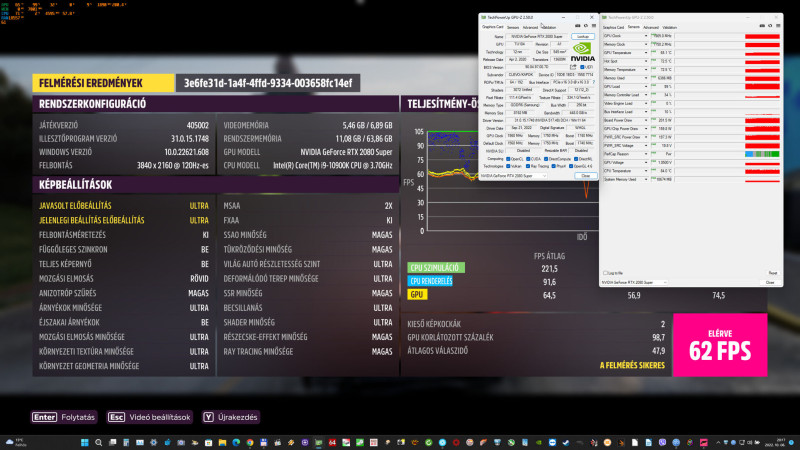Switch to Validation tab in the Sensors GPU-Z window
Viewport: 800px width, 450px height.
pyautogui.click(x=669, y=28)
